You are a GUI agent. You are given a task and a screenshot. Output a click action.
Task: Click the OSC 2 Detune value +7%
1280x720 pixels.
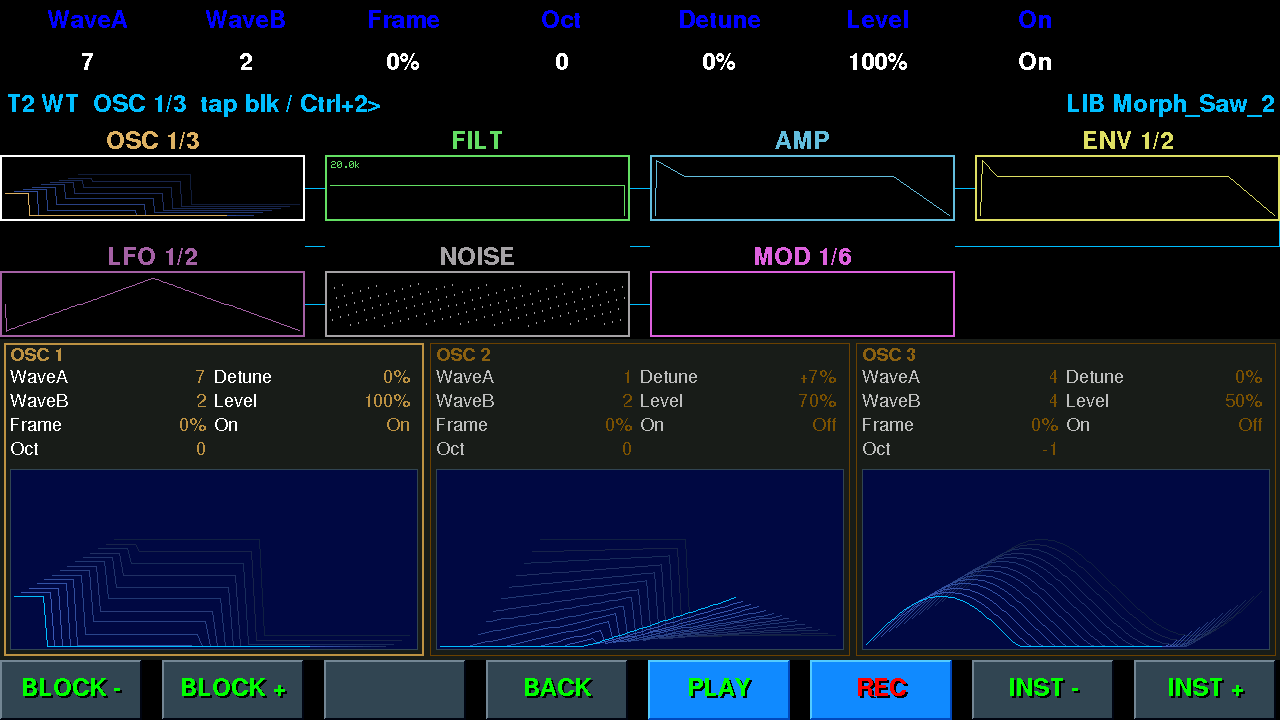point(818,377)
